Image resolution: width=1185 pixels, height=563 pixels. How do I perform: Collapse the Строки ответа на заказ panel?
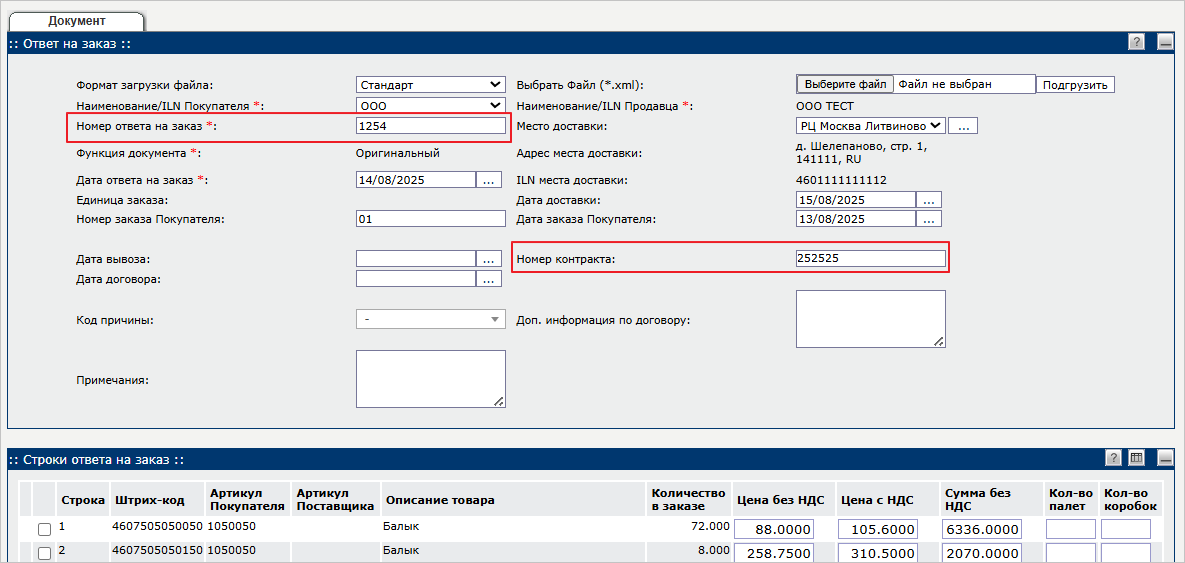(x=1164, y=458)
